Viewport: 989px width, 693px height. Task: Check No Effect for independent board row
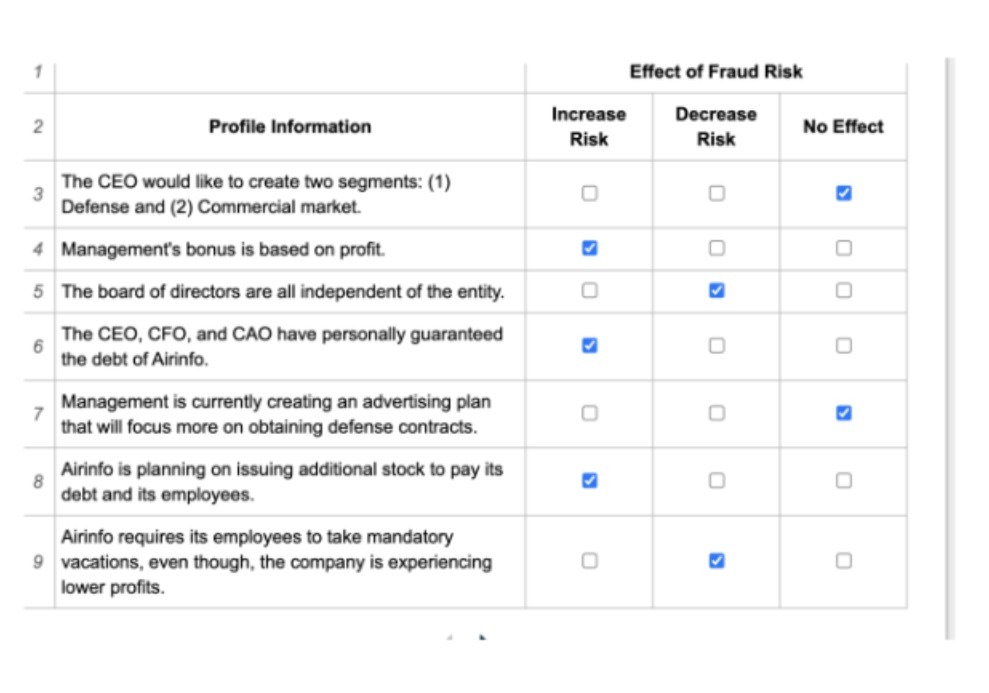[x=843, y=290]
